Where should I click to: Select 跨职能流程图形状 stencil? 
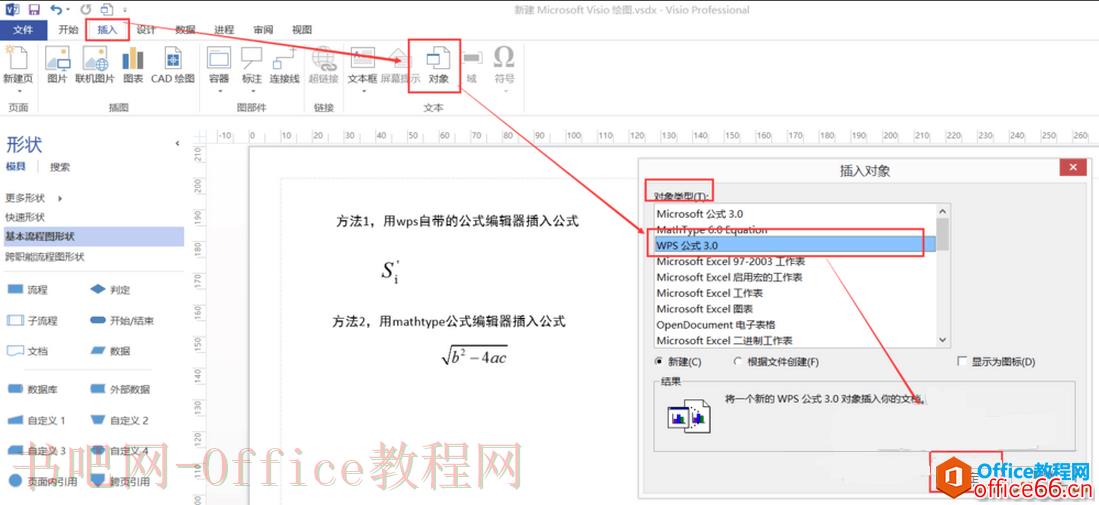click(x=45, y=256)
